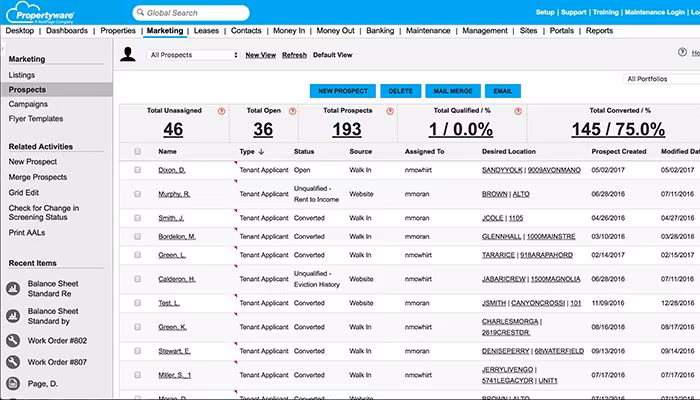Open the Dashboards menu
The height and width of the screenshot is (400, 700).
[x=67, y=31]
